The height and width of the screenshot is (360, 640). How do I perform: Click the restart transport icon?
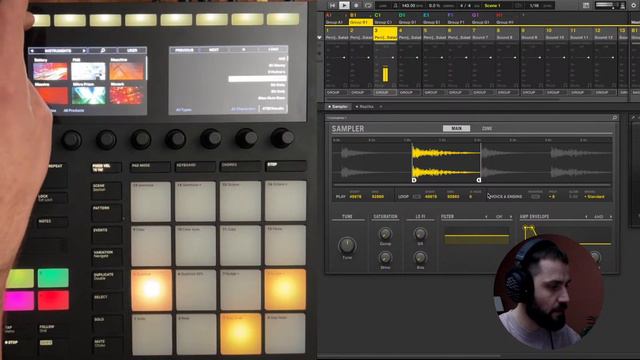click(332, 5)
